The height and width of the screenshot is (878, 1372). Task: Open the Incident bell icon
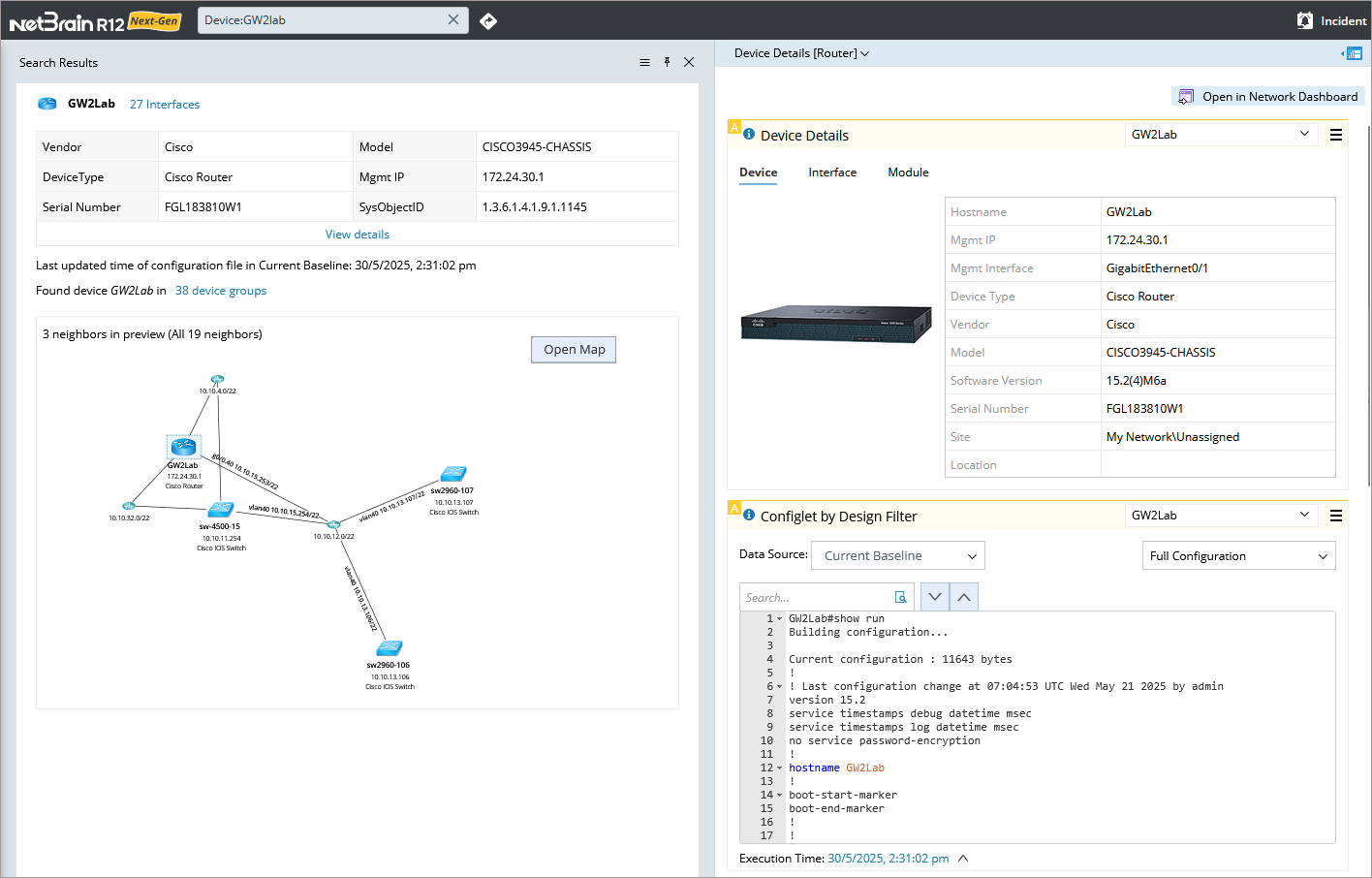[x=1305, y=20]
